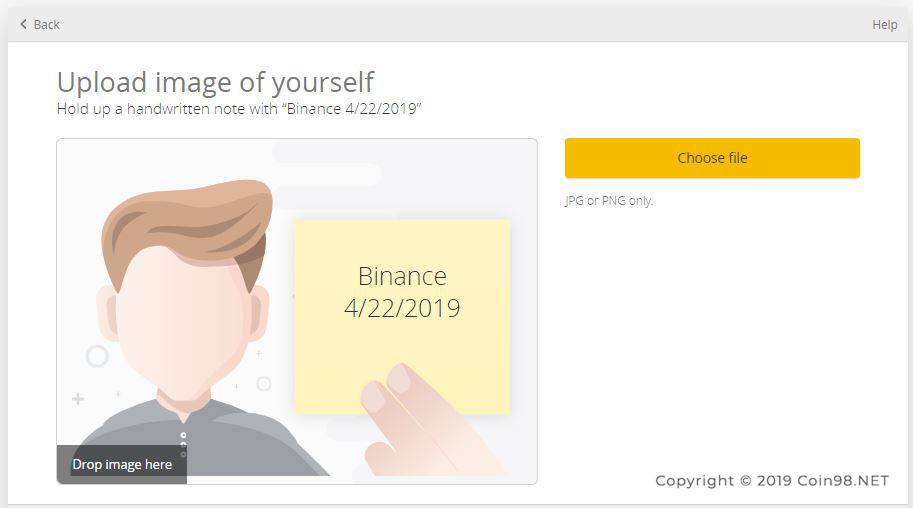Click the gray plus decoration beside avatar shoulder
Image resolution: width=913 pixels, height=508 pixels.
(x=78, y=399)
